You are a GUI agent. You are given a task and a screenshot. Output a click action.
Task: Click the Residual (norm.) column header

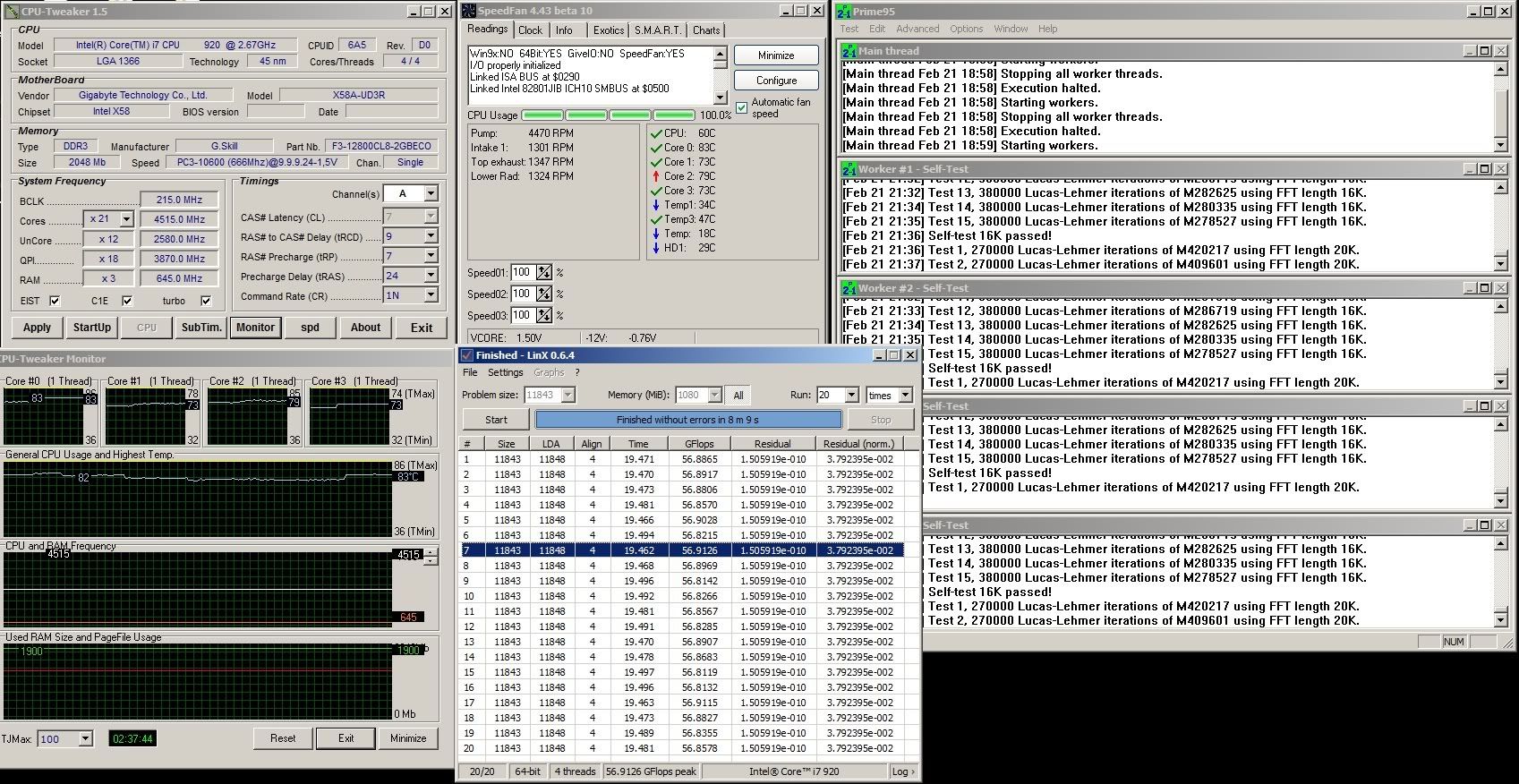click(858, 444)
